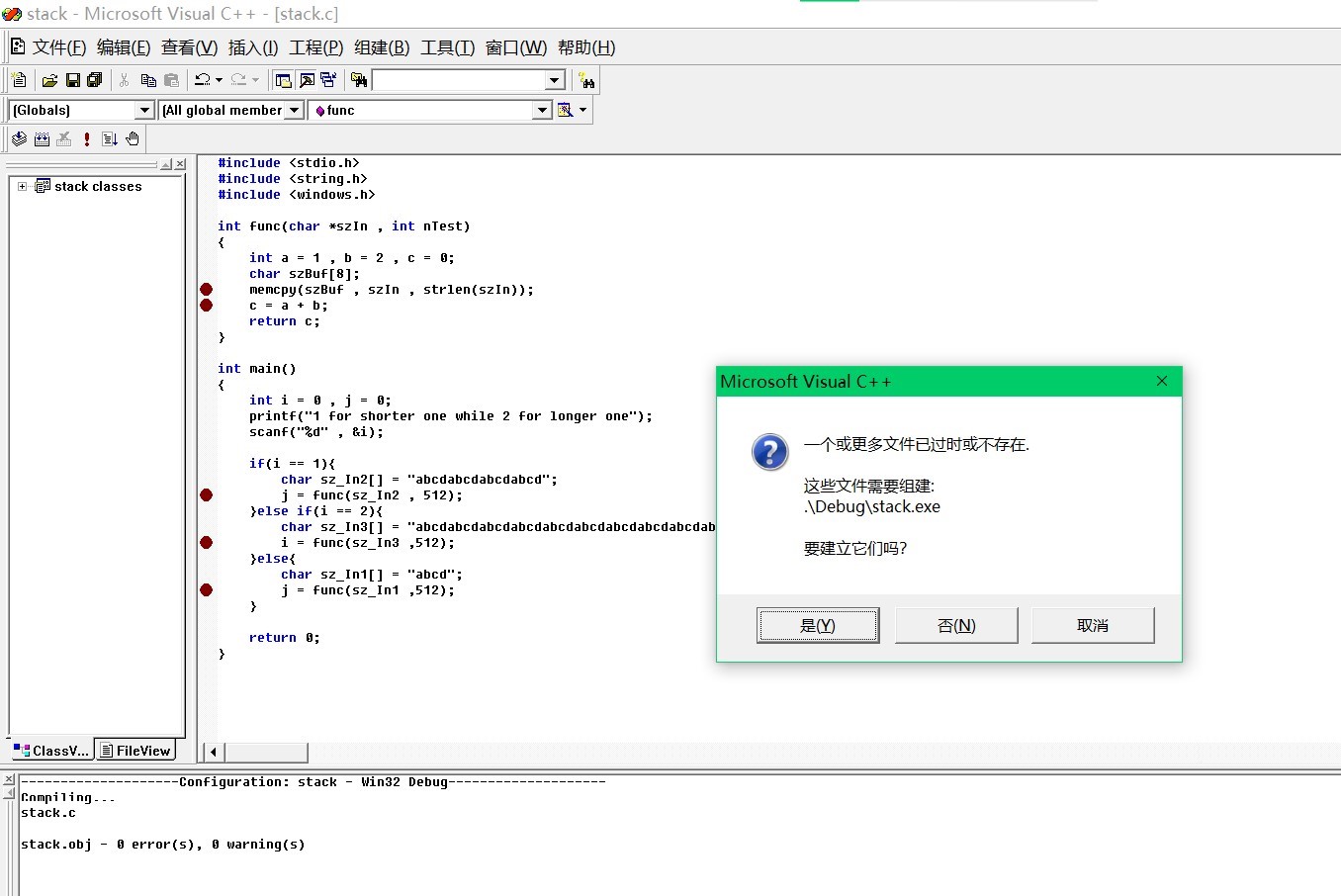Screen dimensions: 1341x896
Task: Decline the build with 否(N) button
Action: tap(956, 625)
